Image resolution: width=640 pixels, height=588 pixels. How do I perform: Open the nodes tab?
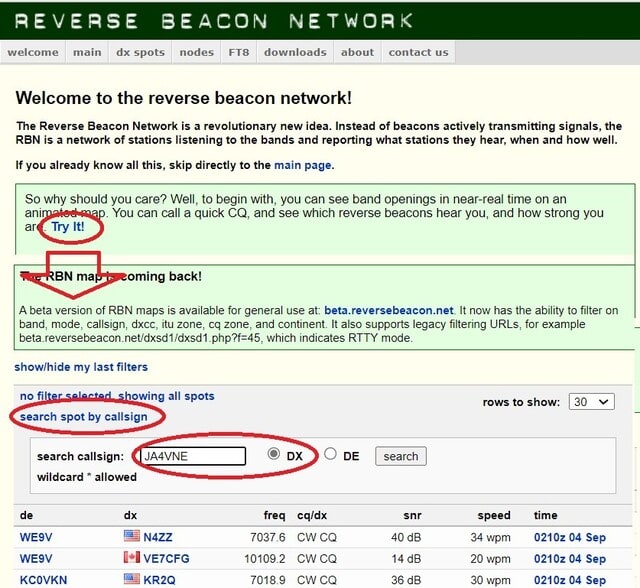(x=196, y=52)
